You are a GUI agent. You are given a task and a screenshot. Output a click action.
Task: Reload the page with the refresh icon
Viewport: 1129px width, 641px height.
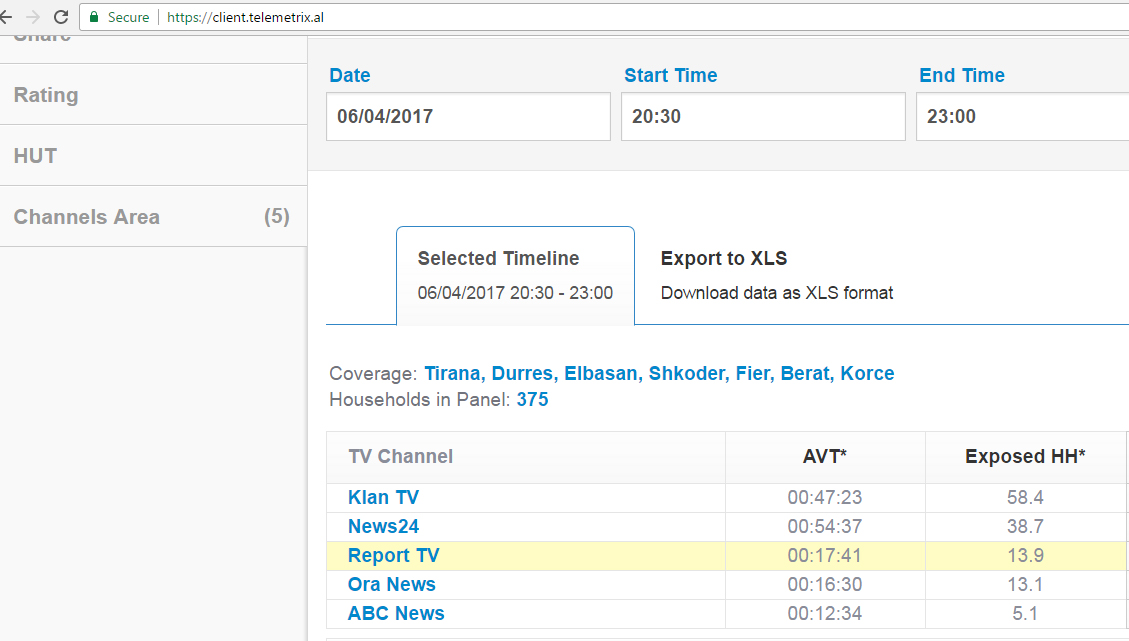coord(61,17)
